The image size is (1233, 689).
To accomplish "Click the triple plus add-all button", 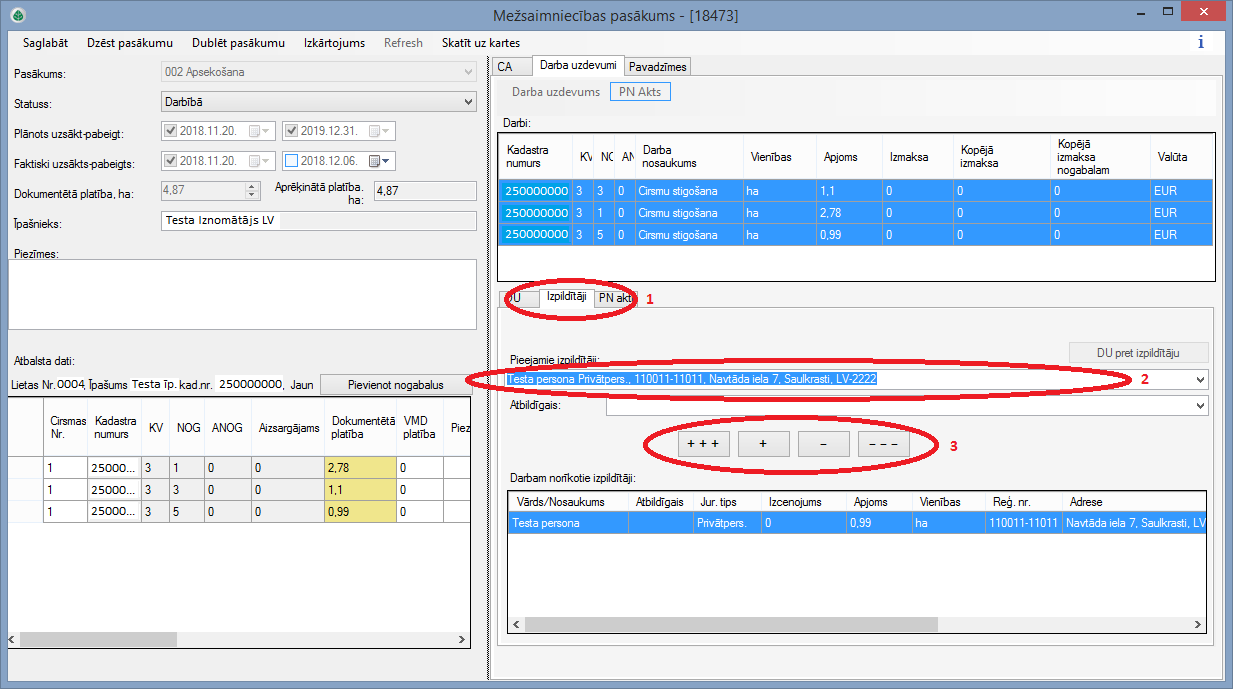I will tap(704, 444).
